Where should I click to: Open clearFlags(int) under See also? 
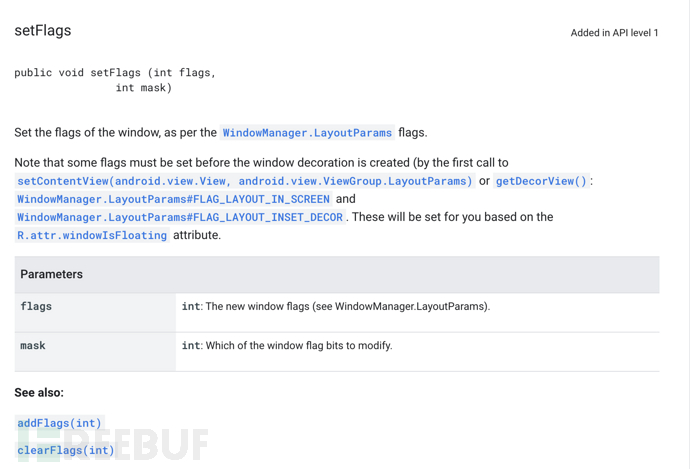[66, 450]
